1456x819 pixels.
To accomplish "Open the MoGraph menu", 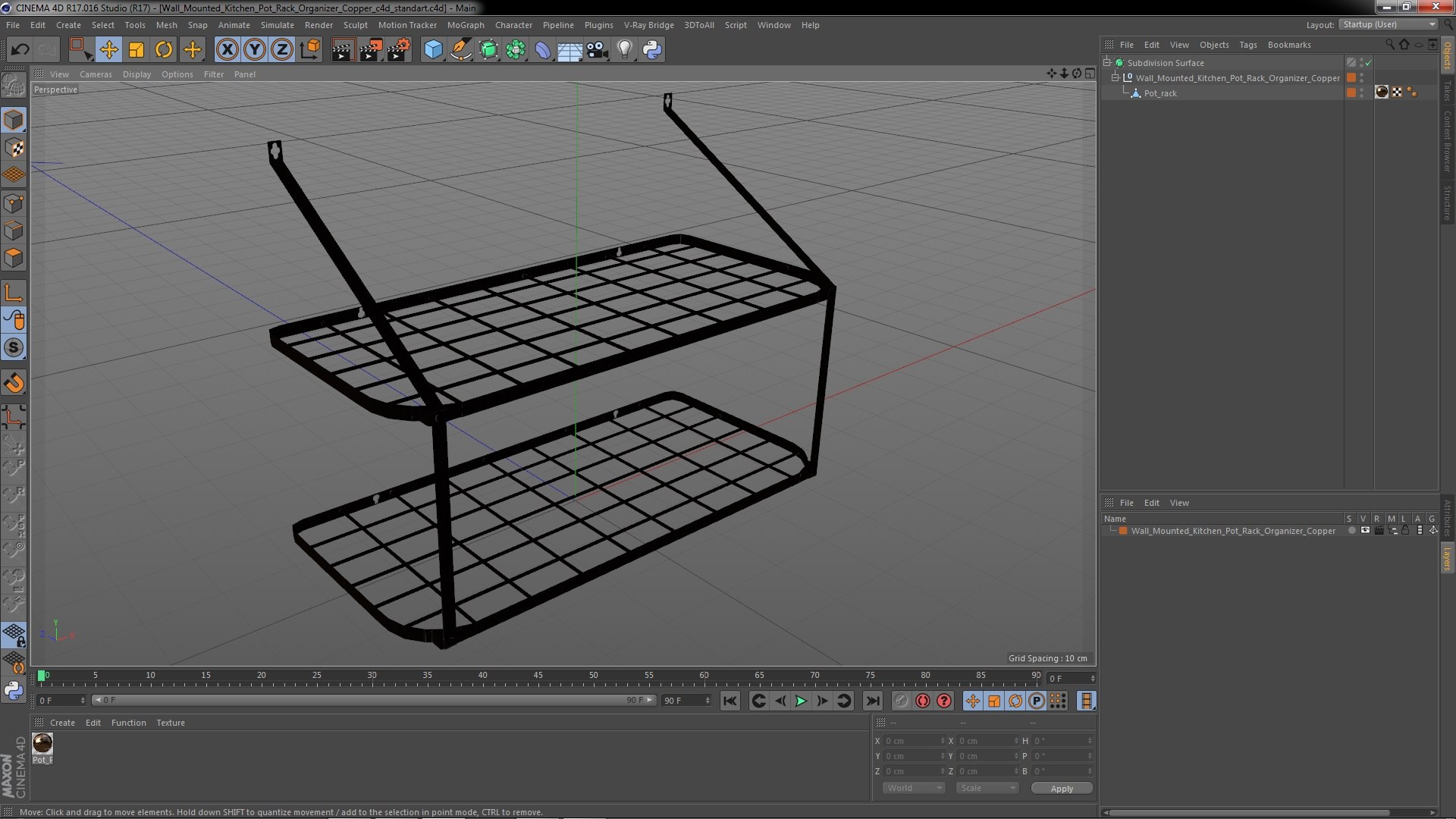I will [x=465, y=25].
